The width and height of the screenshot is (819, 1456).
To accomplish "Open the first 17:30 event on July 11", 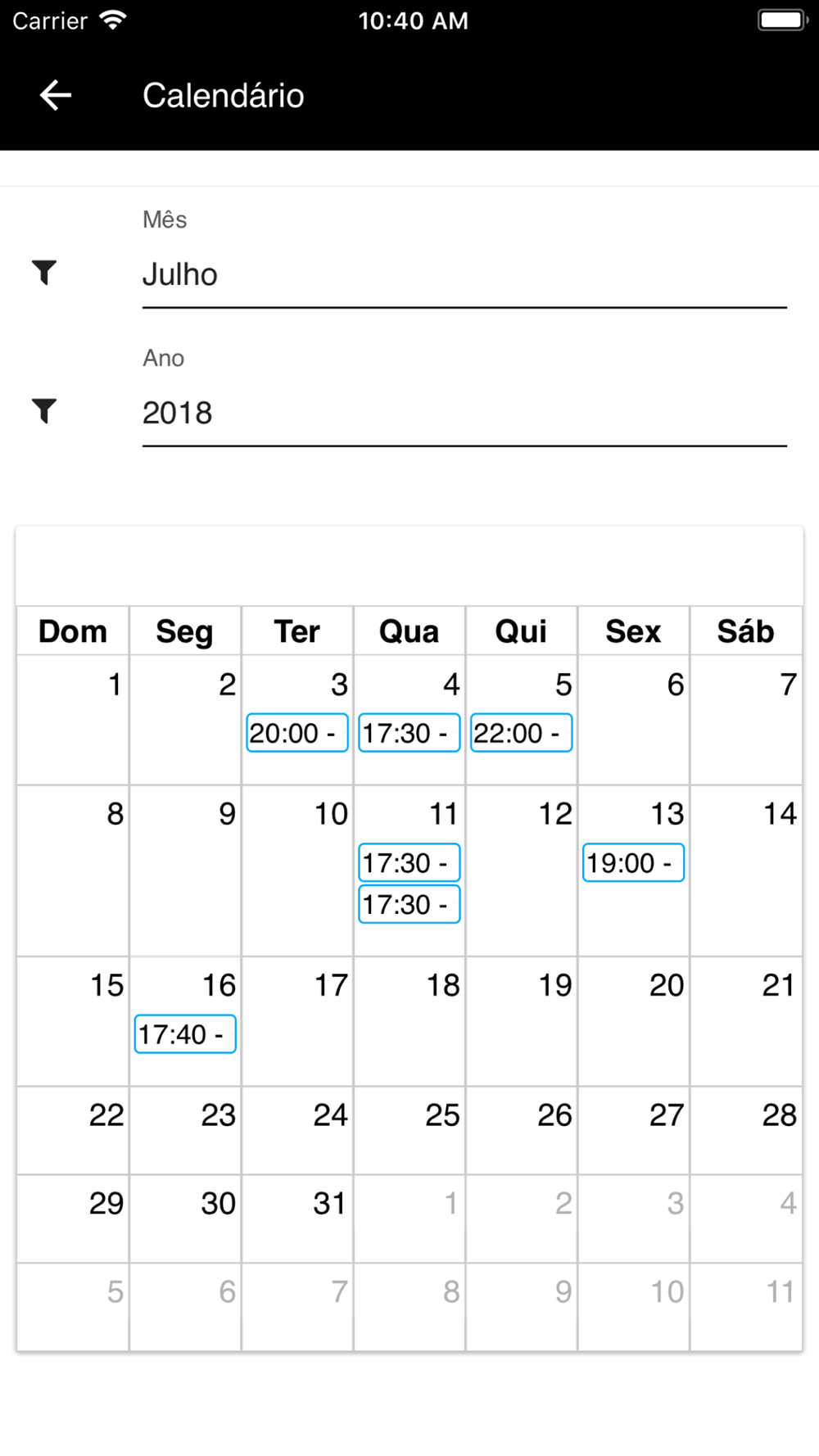I will click(x=409, y=862).
